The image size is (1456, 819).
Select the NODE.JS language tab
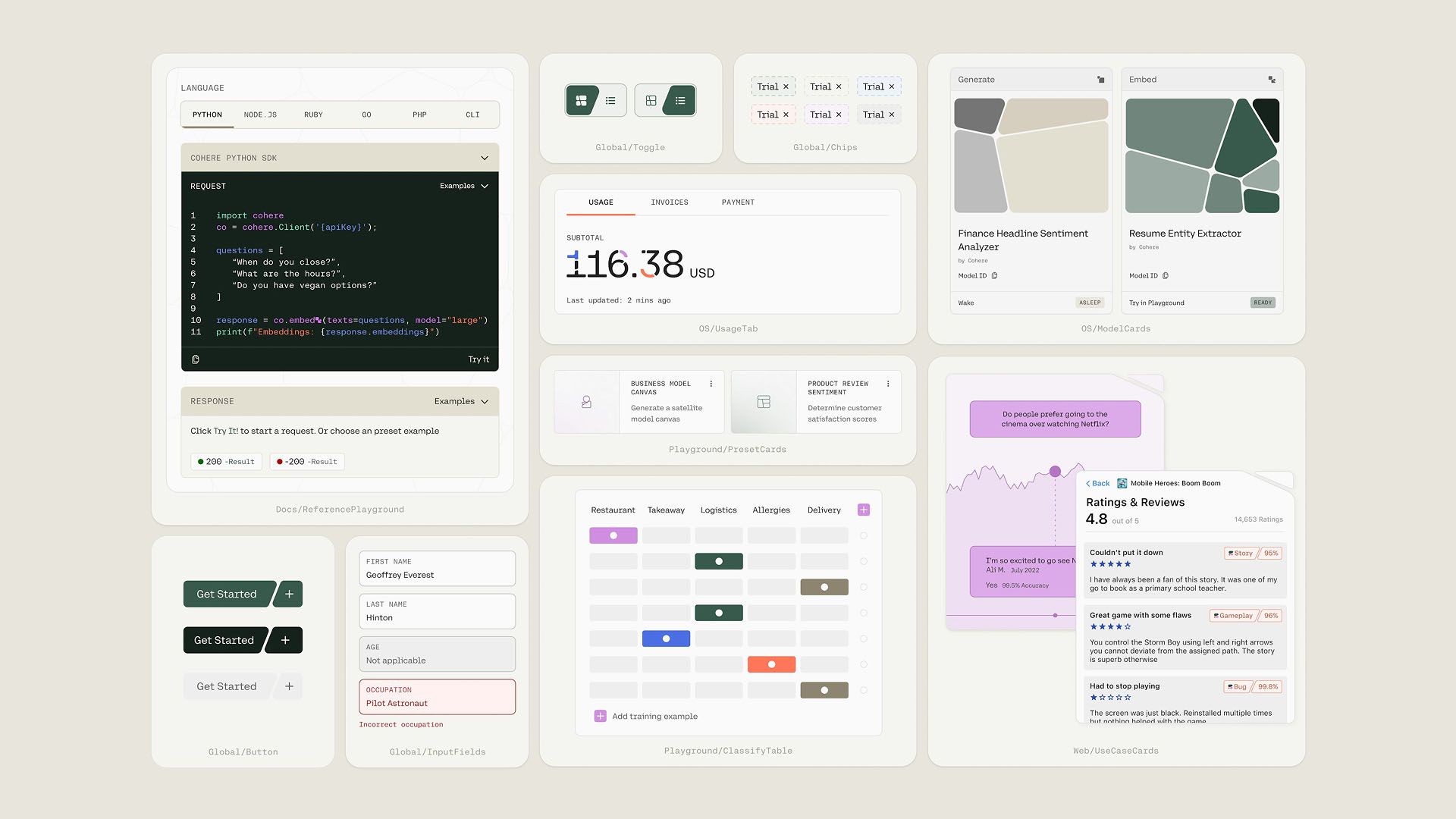tap(260, 115)
